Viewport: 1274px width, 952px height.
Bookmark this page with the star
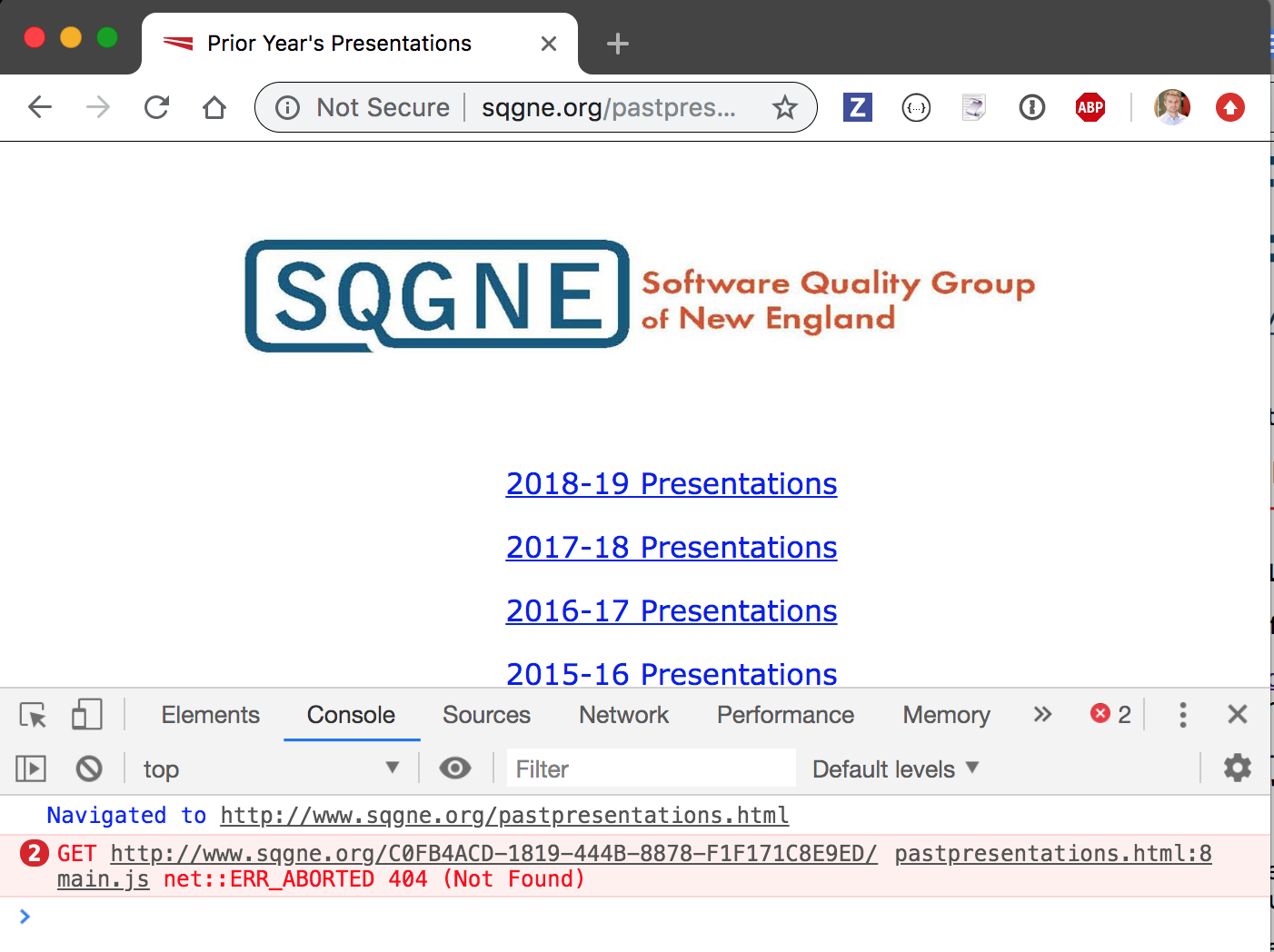784,108
